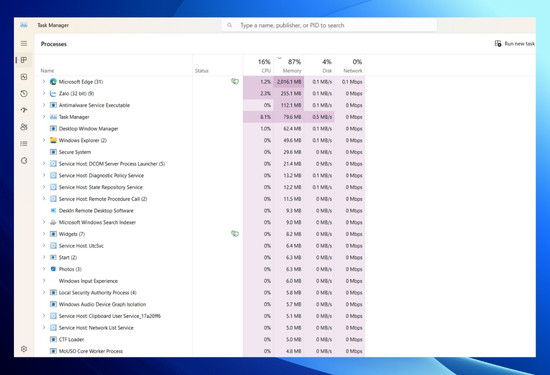550x375 pixels.
Task: Expand the Photos (3) group
Action: [x=44, y=269]
